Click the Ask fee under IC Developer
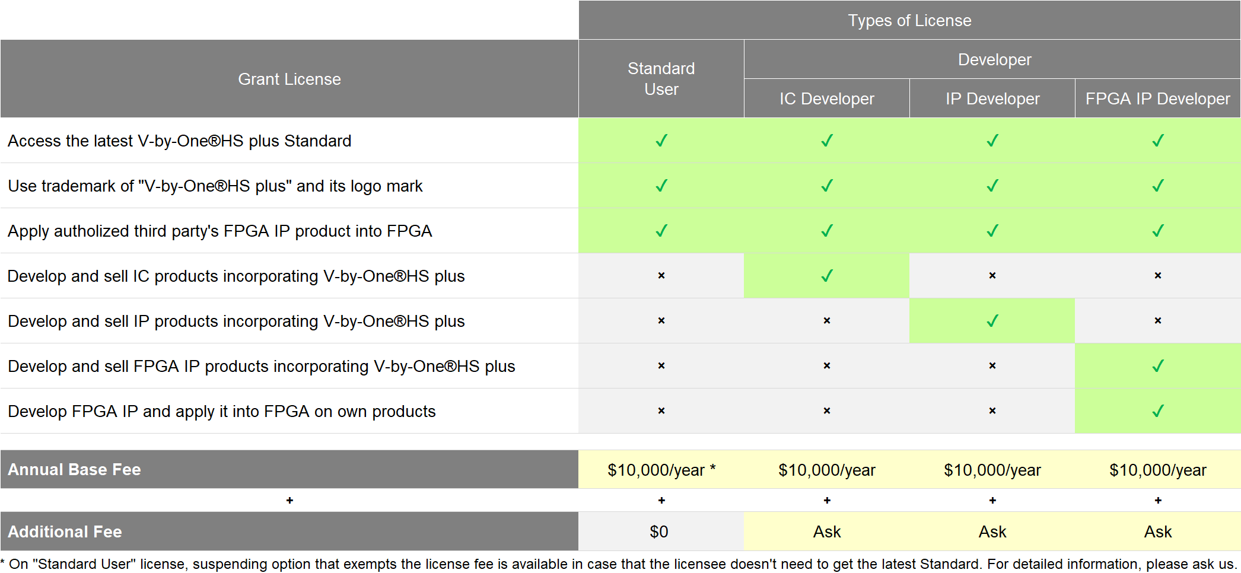Screen dimensions: 1241x573 tap(827, 532)
